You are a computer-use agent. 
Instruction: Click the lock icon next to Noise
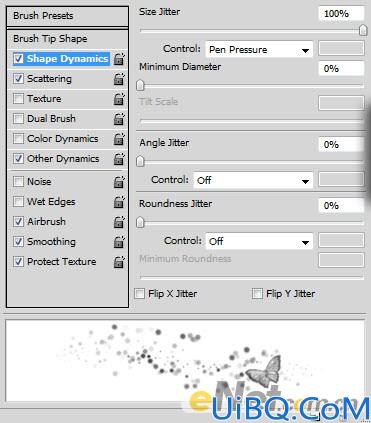[119, 182]
